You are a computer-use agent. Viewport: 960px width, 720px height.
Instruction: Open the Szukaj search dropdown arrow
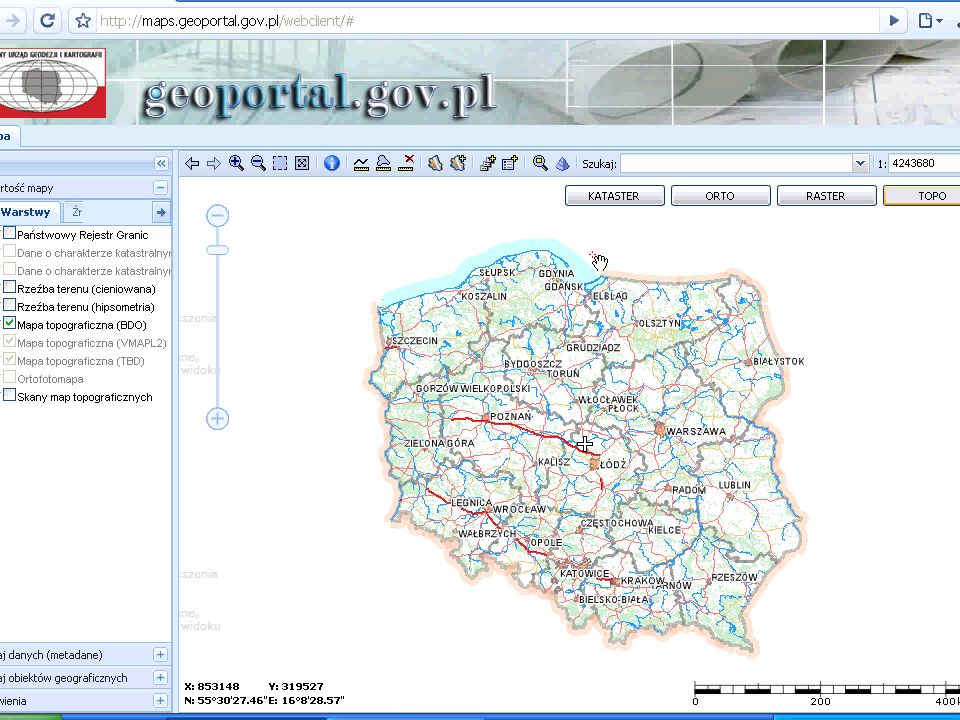click(x=860, y=163)
